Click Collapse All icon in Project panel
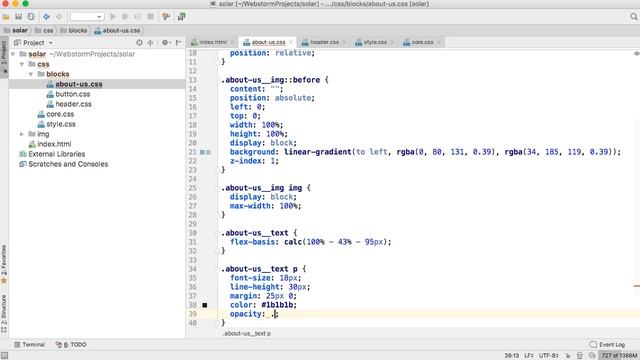 (151, 42)
